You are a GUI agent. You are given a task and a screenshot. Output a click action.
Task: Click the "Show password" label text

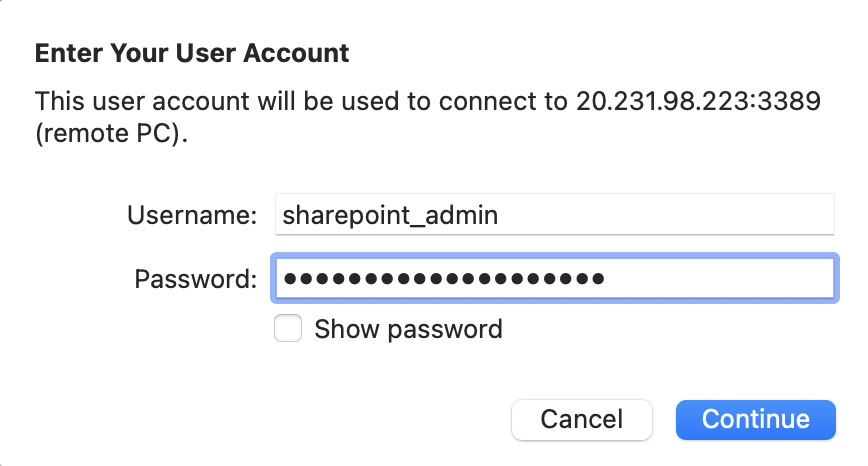tap(408, 329)
